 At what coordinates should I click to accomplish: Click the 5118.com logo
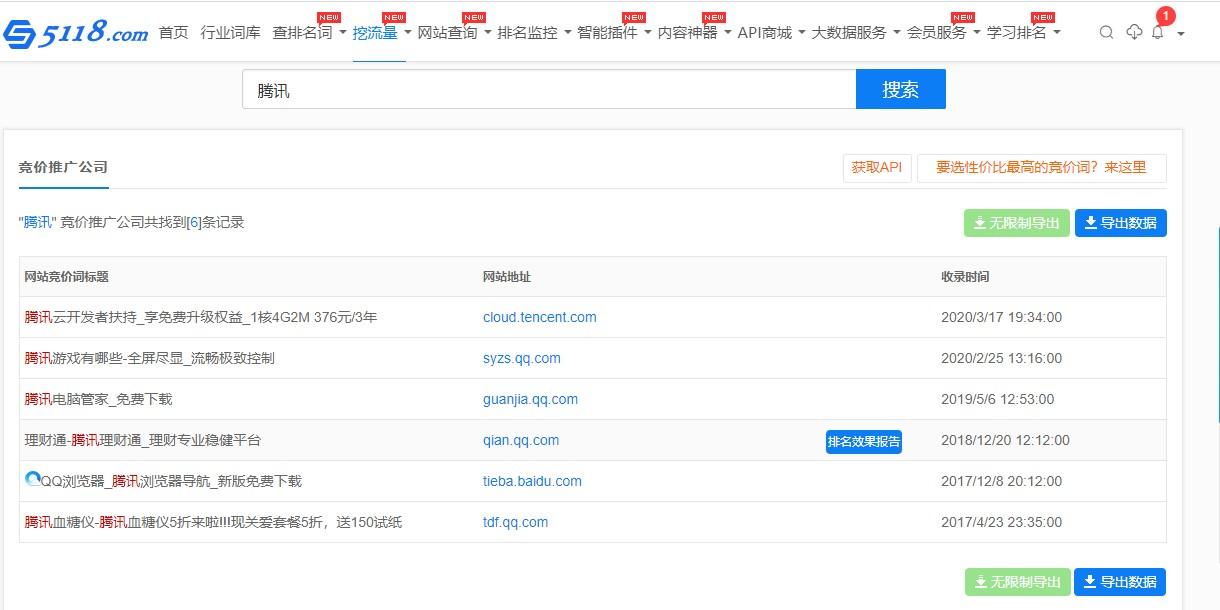pyautogui.click(x=75, y=33)
